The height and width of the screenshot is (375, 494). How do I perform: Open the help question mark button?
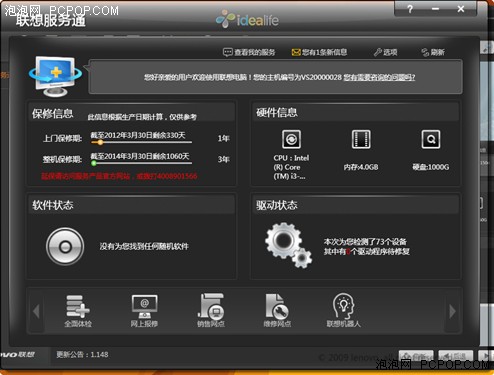tap(410, 9)
